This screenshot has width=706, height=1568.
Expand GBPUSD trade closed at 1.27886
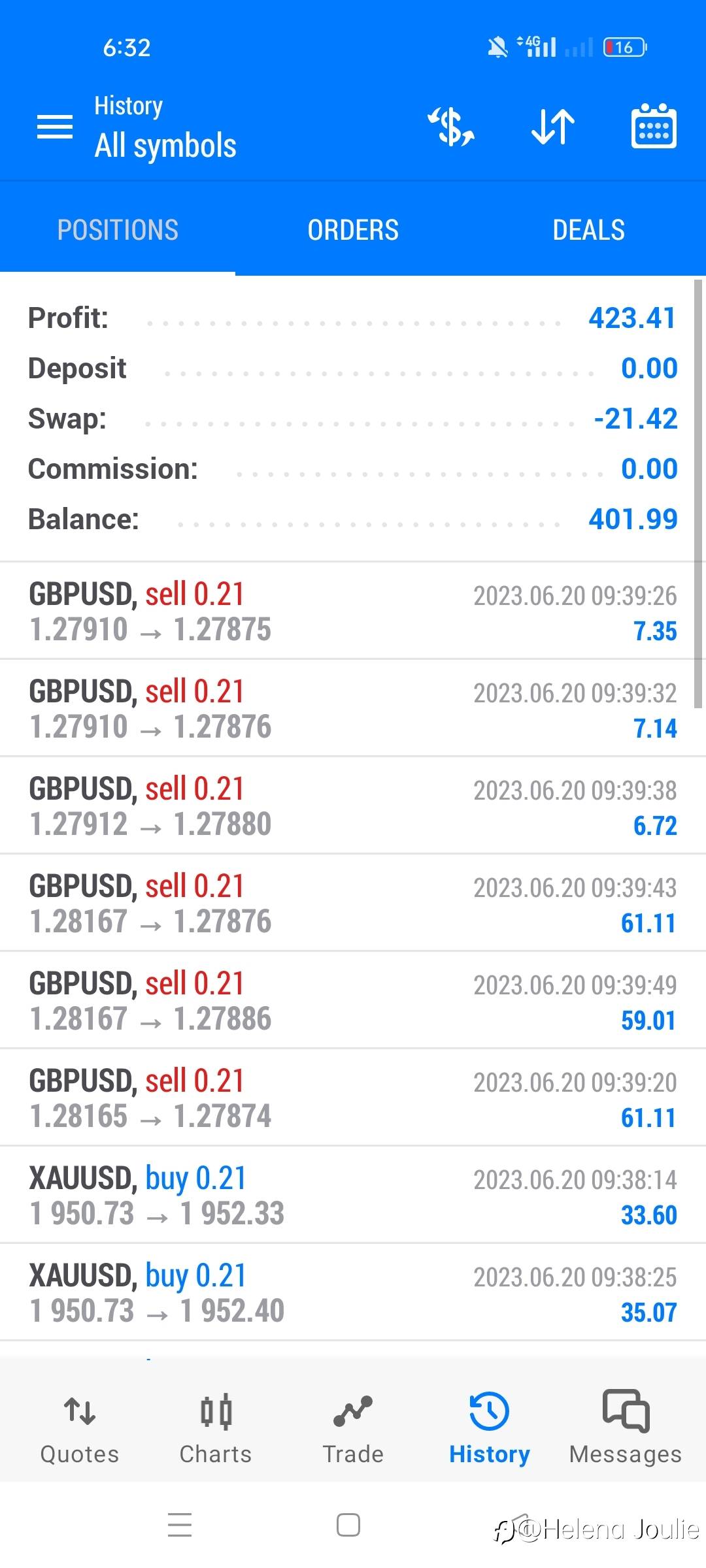tap(353, 1001)
